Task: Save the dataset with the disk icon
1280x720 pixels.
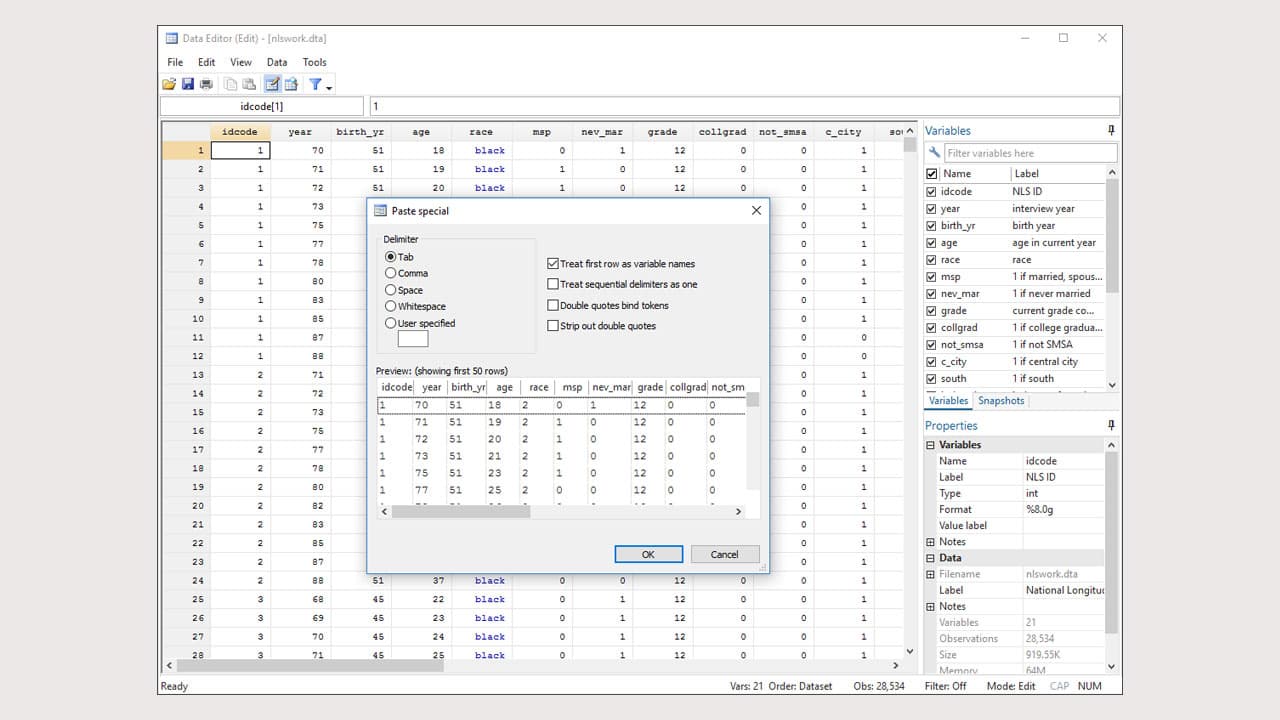Action: coord(188,84)
